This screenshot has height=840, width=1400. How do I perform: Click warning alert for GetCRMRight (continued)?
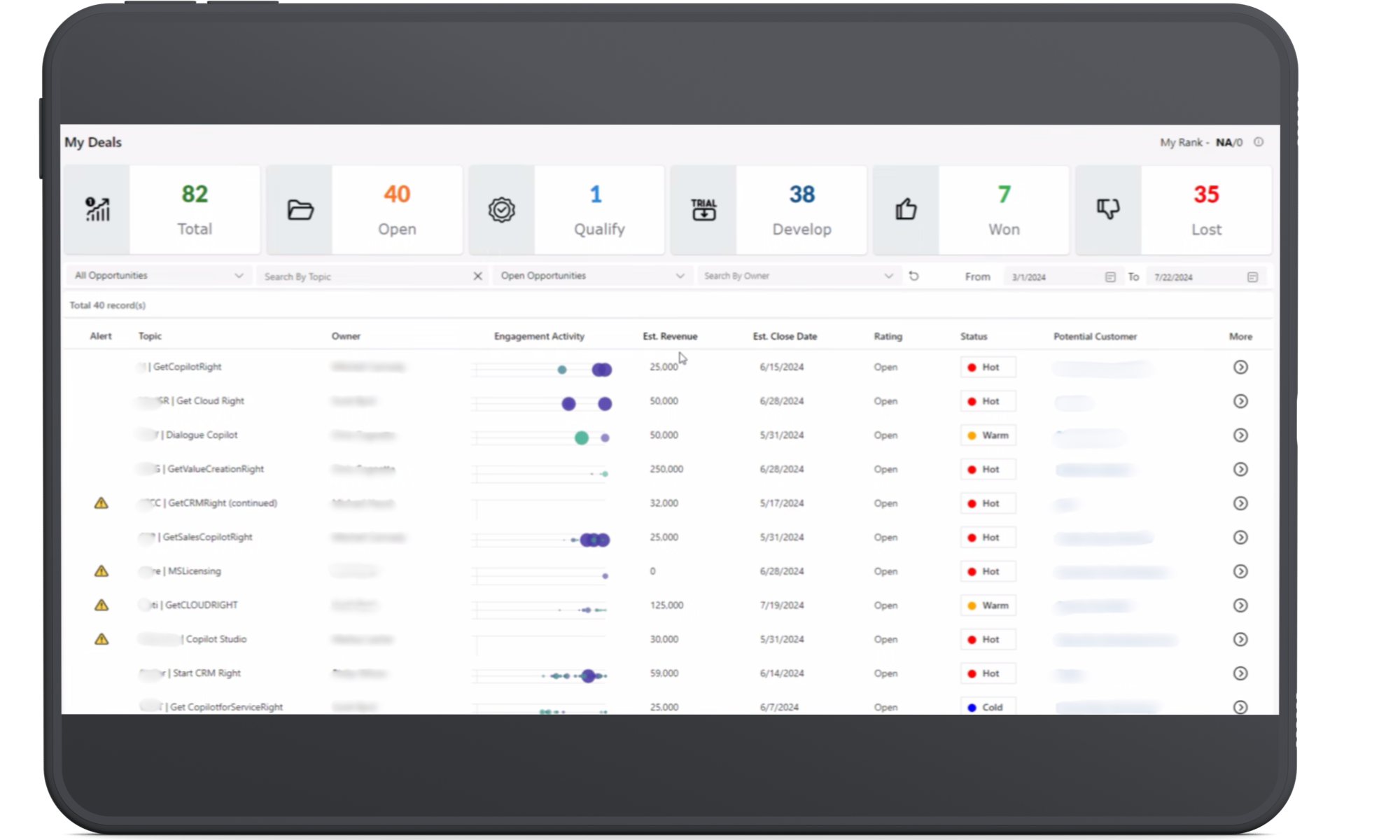[101, 503]
